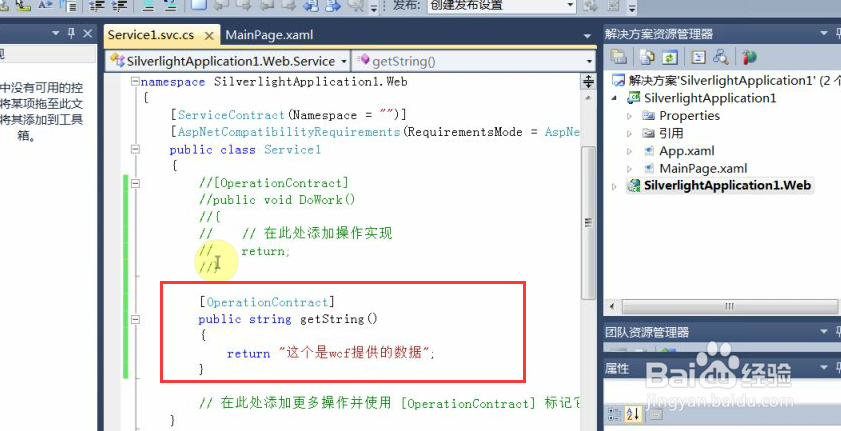Screen dimensions: 841x431
Task: Click the Solution Explorer Properties icon
Action: coord(619,57)
